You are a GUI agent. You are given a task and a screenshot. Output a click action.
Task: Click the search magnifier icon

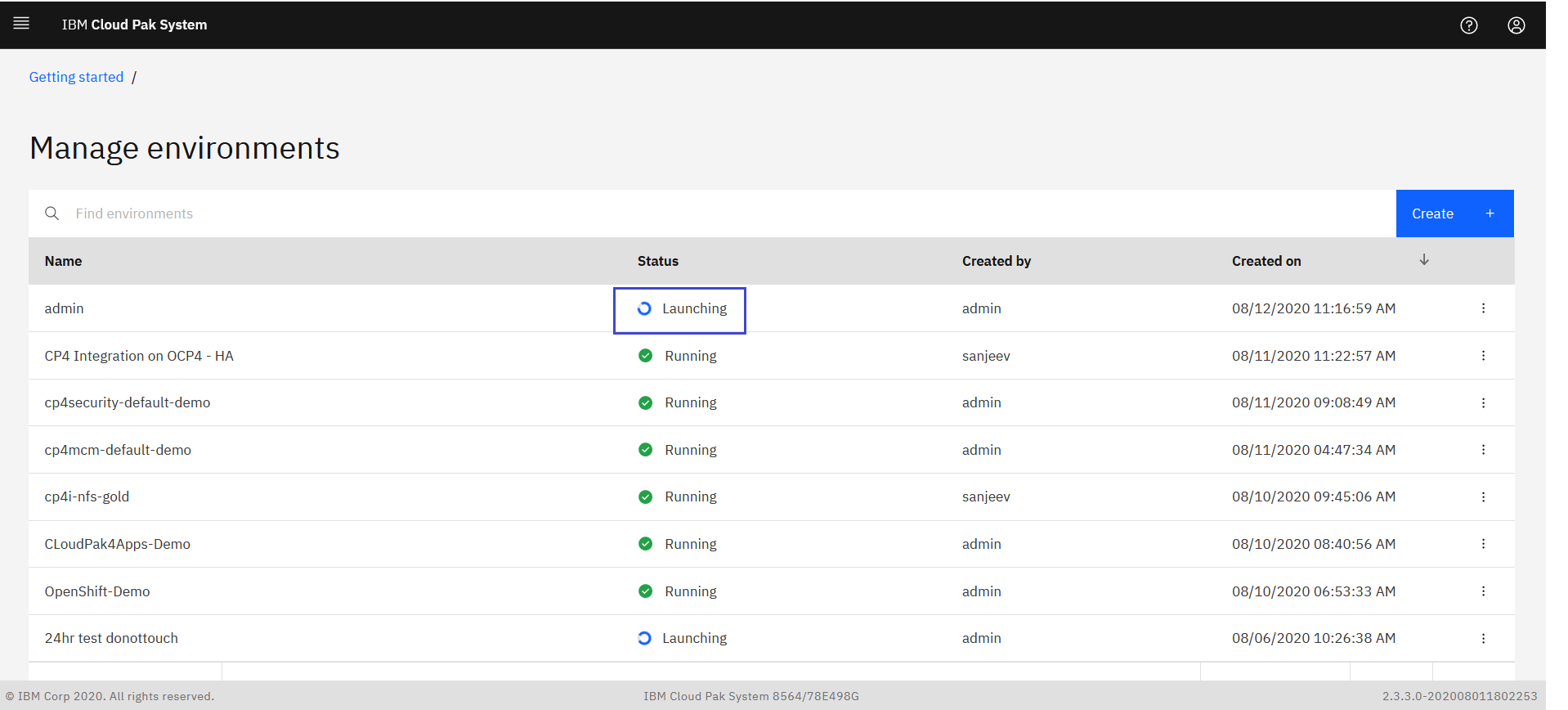point(52,213)
